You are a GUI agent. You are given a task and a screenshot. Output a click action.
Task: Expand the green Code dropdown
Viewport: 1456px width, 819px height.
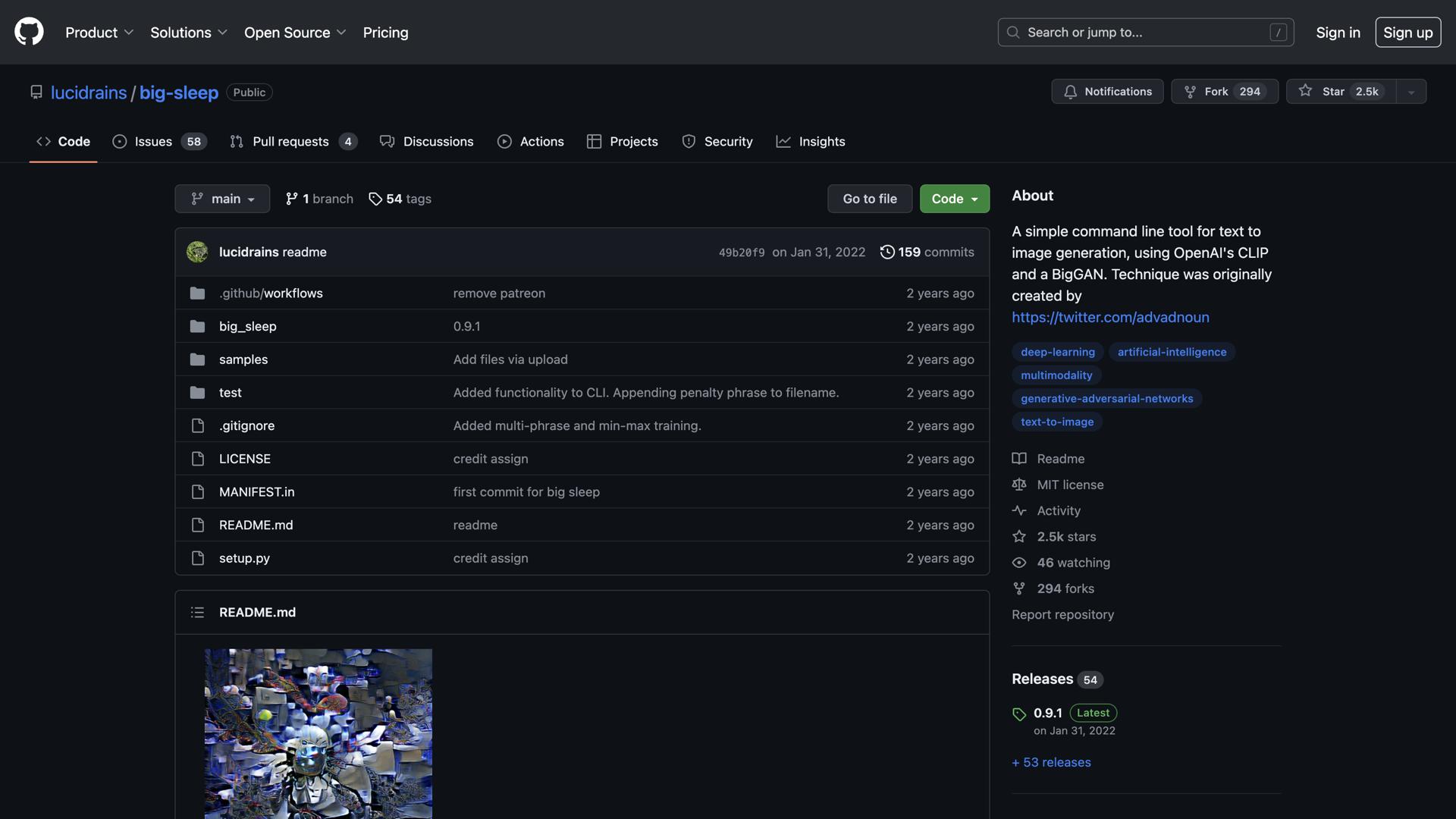click(954, 199)
